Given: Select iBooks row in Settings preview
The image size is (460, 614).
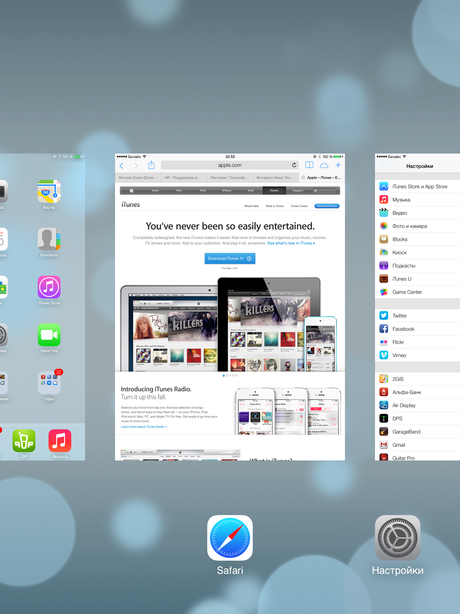Looking at the screenshot, I should 417,239.
